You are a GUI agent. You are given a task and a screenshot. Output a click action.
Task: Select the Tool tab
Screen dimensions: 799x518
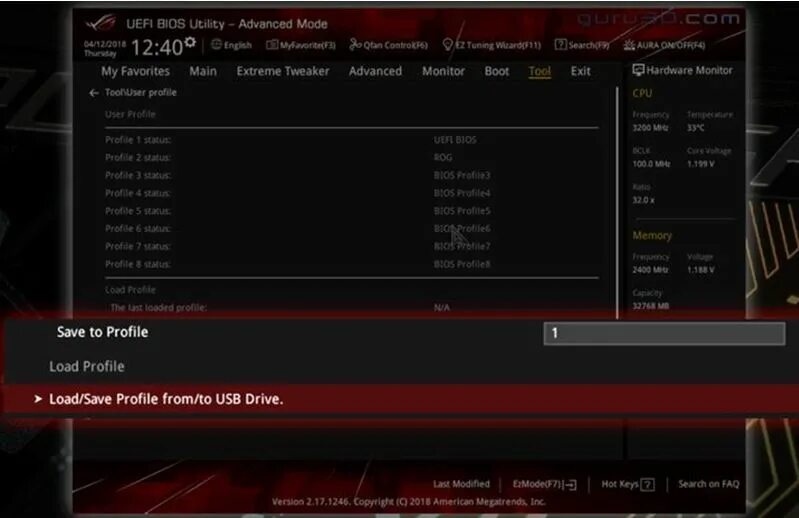coord(540,71)
